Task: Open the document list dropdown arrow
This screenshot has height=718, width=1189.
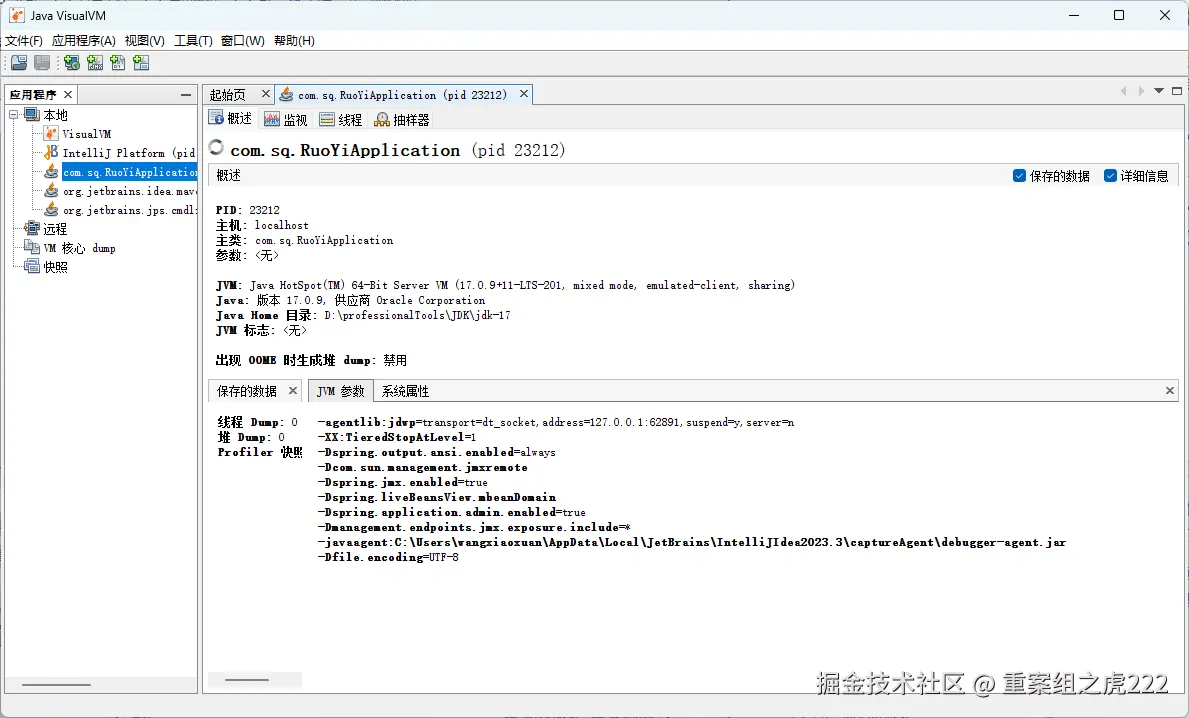Action: coord(1159,91)
